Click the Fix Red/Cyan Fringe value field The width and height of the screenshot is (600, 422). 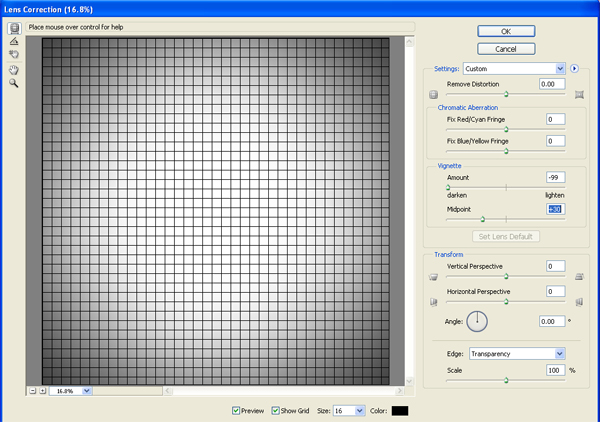[x=556, y=119]
